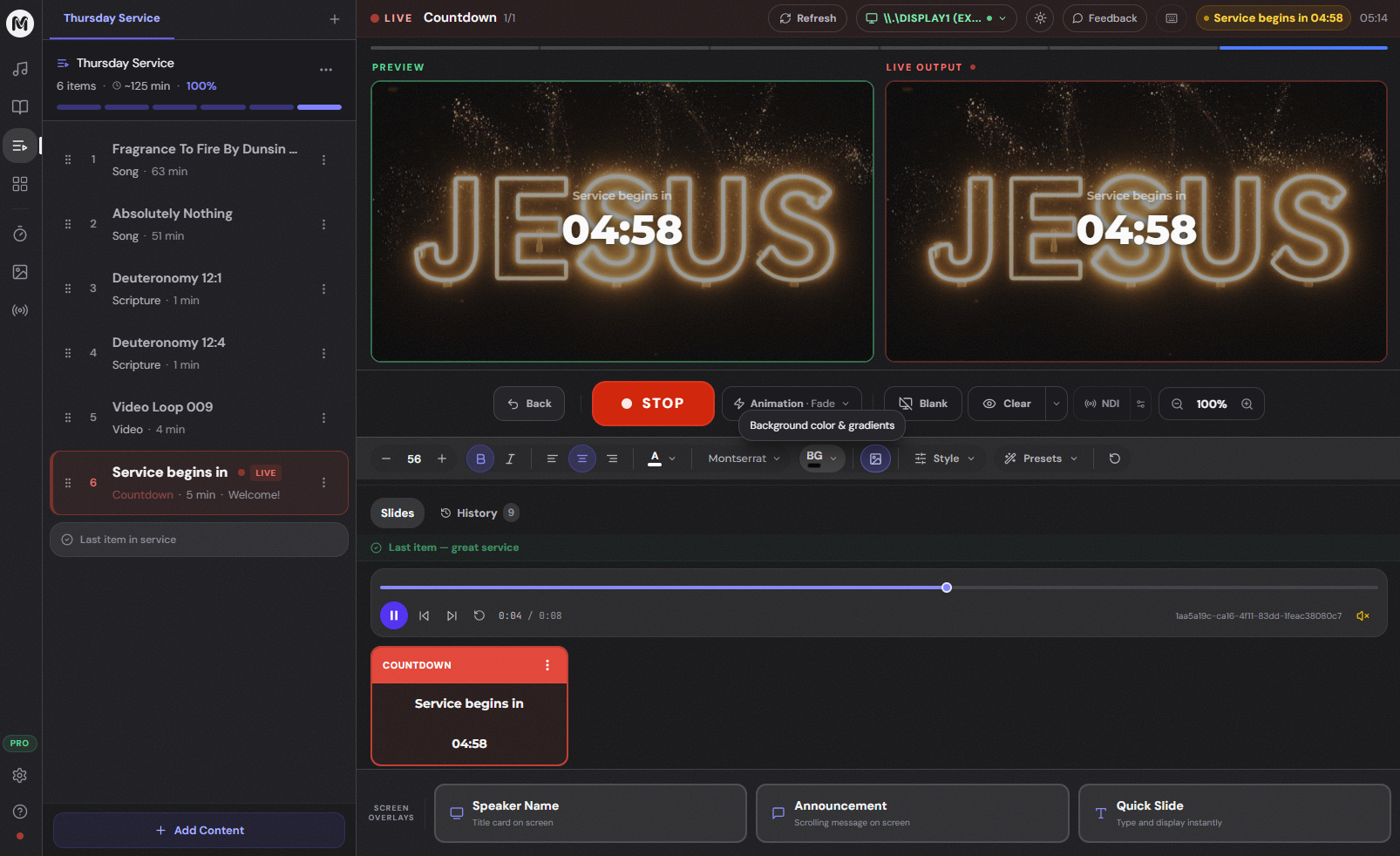Switch to the Slides tab

click(x=397, y=513)
